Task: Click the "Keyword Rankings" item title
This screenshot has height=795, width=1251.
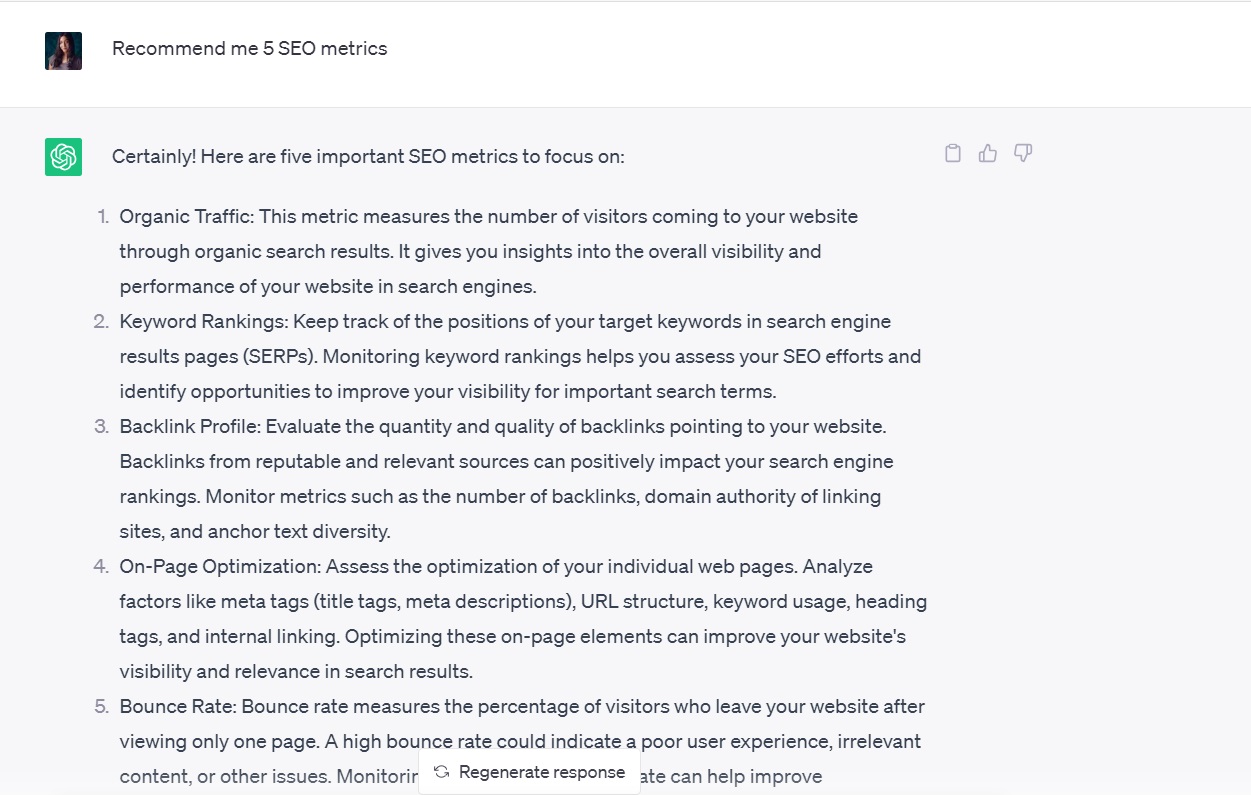Action: 203,321
